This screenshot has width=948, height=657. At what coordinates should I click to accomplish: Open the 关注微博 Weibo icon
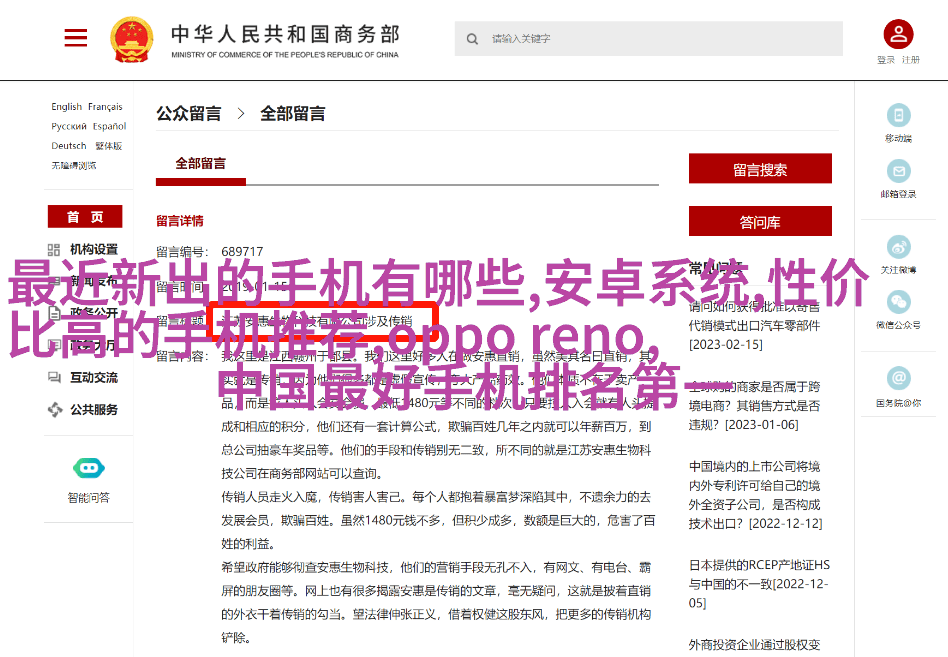pos(898,247)
